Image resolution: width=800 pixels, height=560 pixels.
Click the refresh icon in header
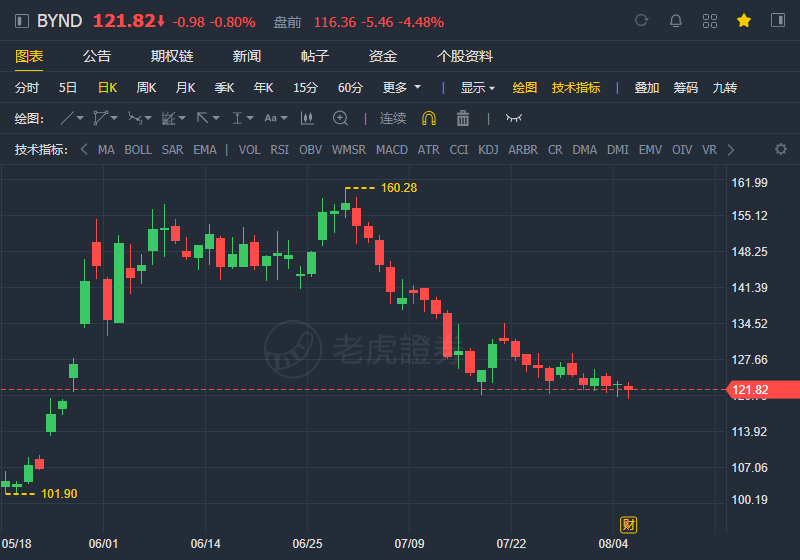[641, 20]
